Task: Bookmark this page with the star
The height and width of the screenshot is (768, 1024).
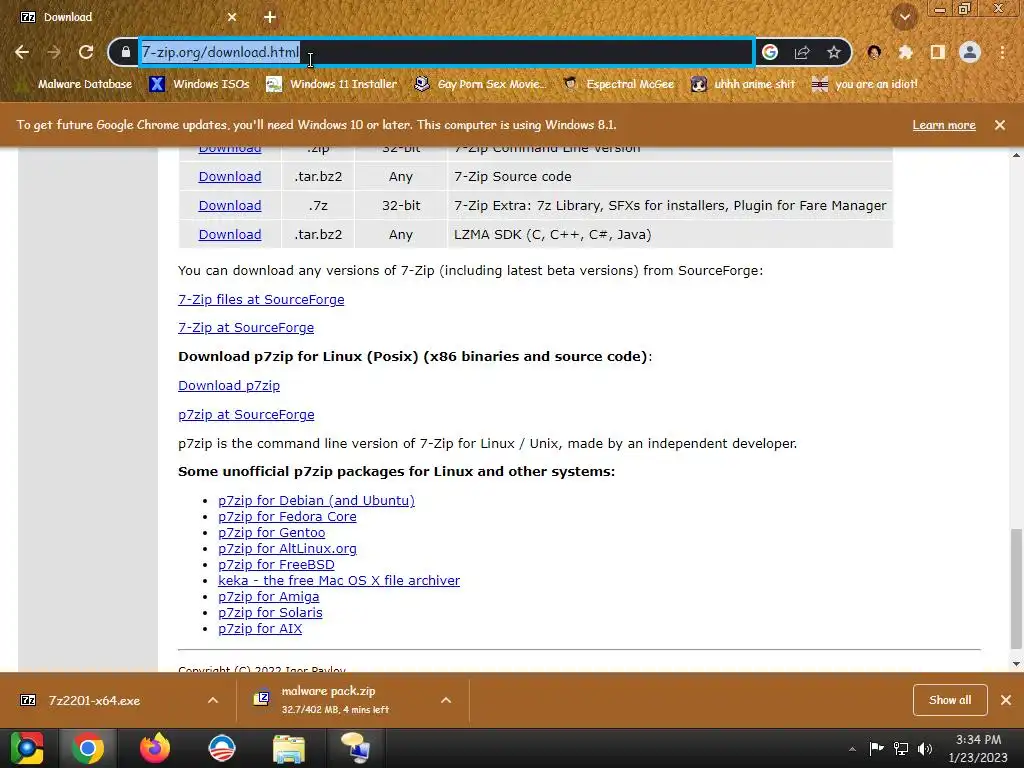Action: (x=834, y=52)
